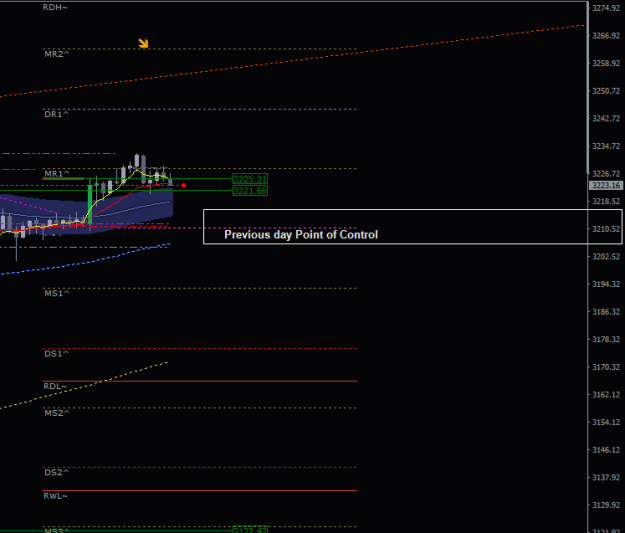Click the current price marker 3223.16
Image resolution: width=625 pixels, height=533 pixels.
(x=606, y=185)
